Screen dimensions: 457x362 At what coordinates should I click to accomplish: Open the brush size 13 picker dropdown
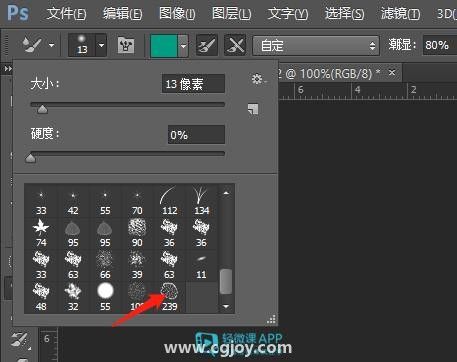click(101, 45)
